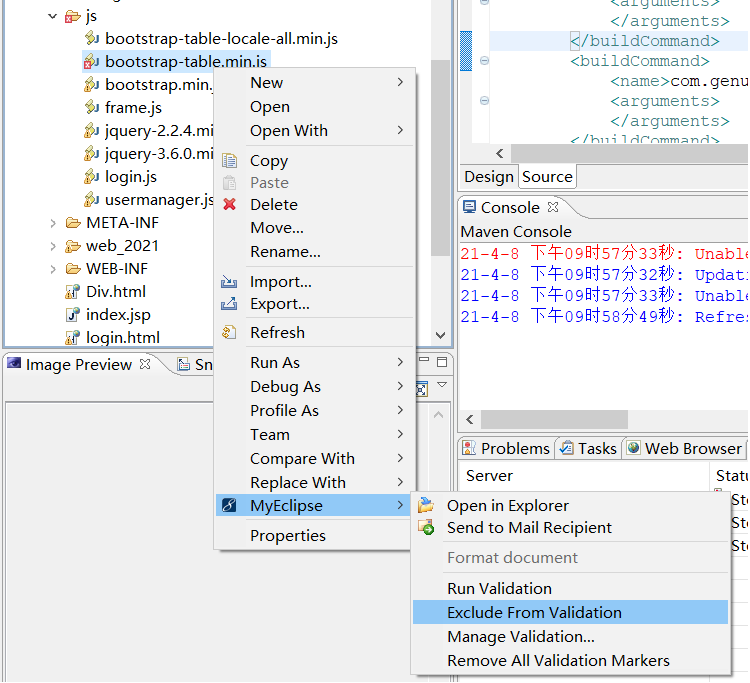Click the bootstrap-table.min.js file icon
This screenshot has width=750, height=683.
(x=91, y=61)
